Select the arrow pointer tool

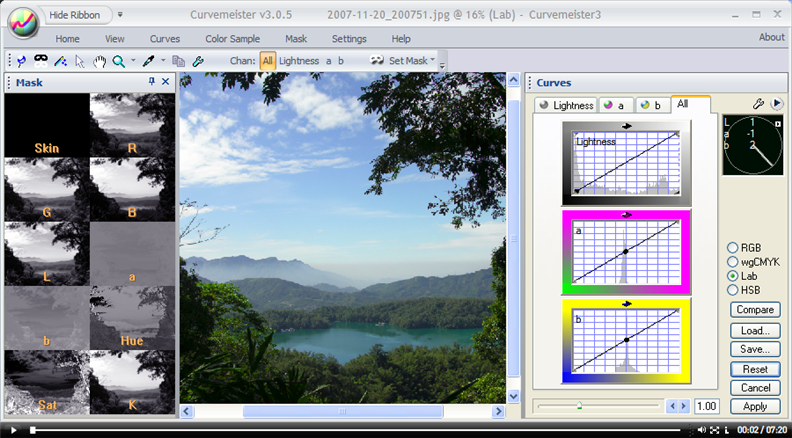click(79, 61)
